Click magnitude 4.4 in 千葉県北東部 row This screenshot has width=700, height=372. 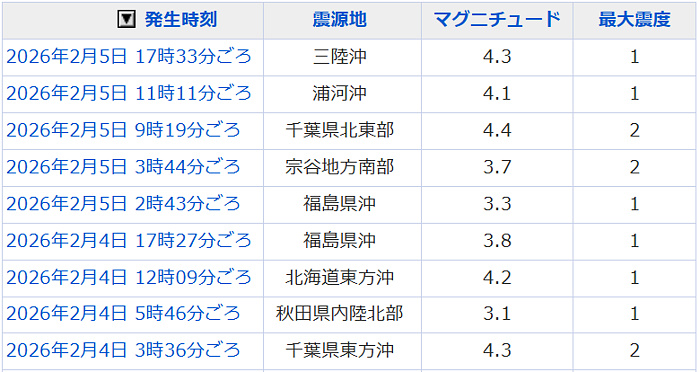(x=497, y=130)
